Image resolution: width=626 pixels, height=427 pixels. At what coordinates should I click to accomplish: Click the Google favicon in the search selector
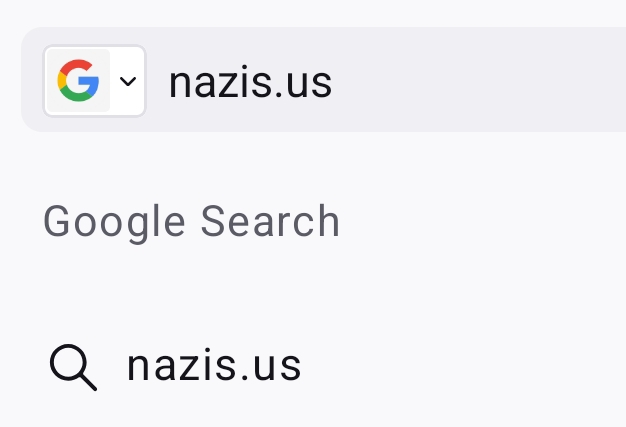[78, 81]
